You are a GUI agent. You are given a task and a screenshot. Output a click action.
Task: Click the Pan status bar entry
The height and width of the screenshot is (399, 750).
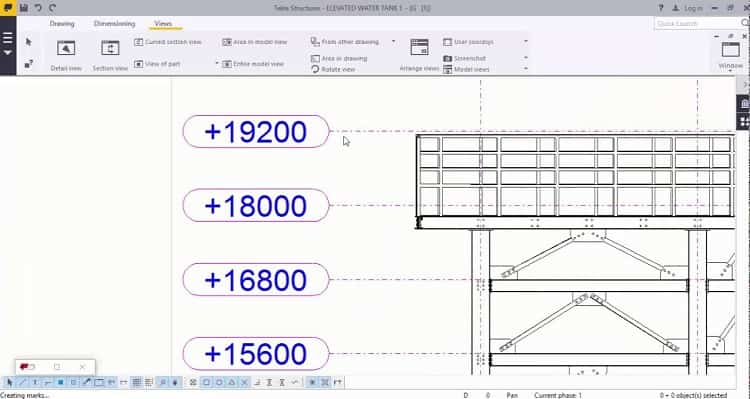(512, 395)
